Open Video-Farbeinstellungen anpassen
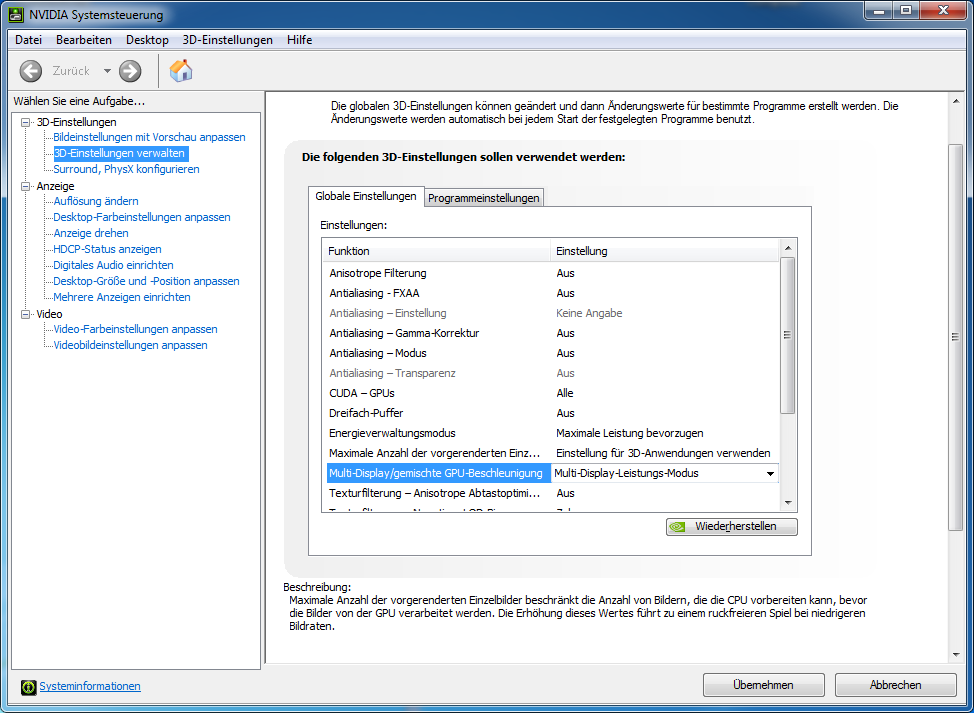974x713 pixels. pos(135,329)
